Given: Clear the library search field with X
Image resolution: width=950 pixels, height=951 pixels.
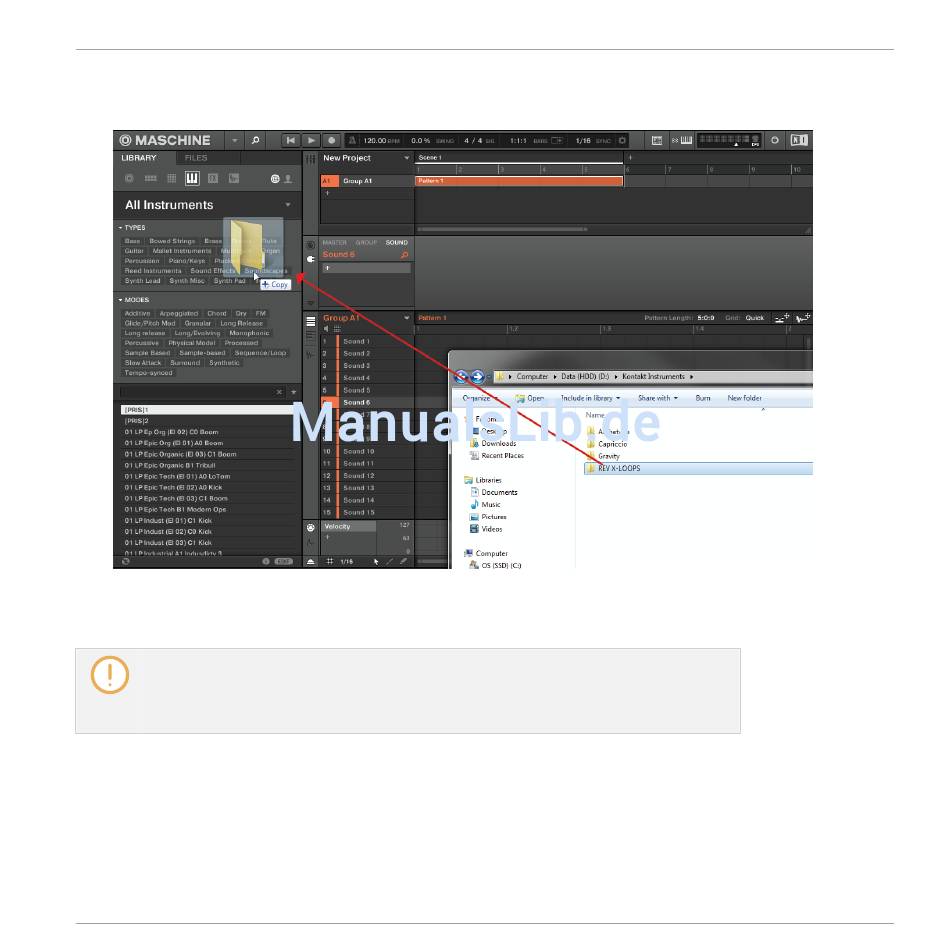Looking at the screenshot, I should 279,392.
